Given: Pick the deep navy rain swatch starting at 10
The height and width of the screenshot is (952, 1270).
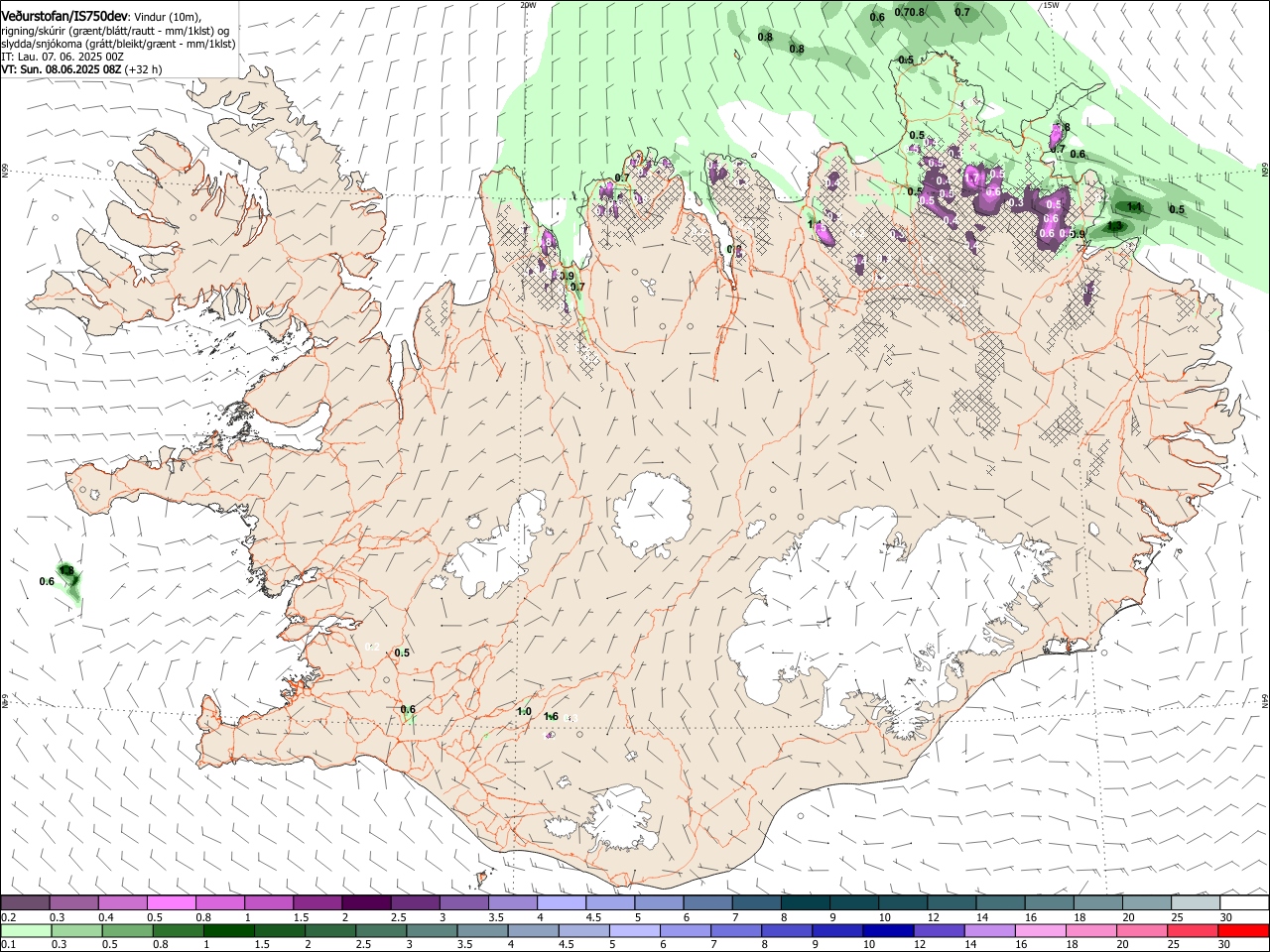Looking at the screenshot, I should click(888, 931).
